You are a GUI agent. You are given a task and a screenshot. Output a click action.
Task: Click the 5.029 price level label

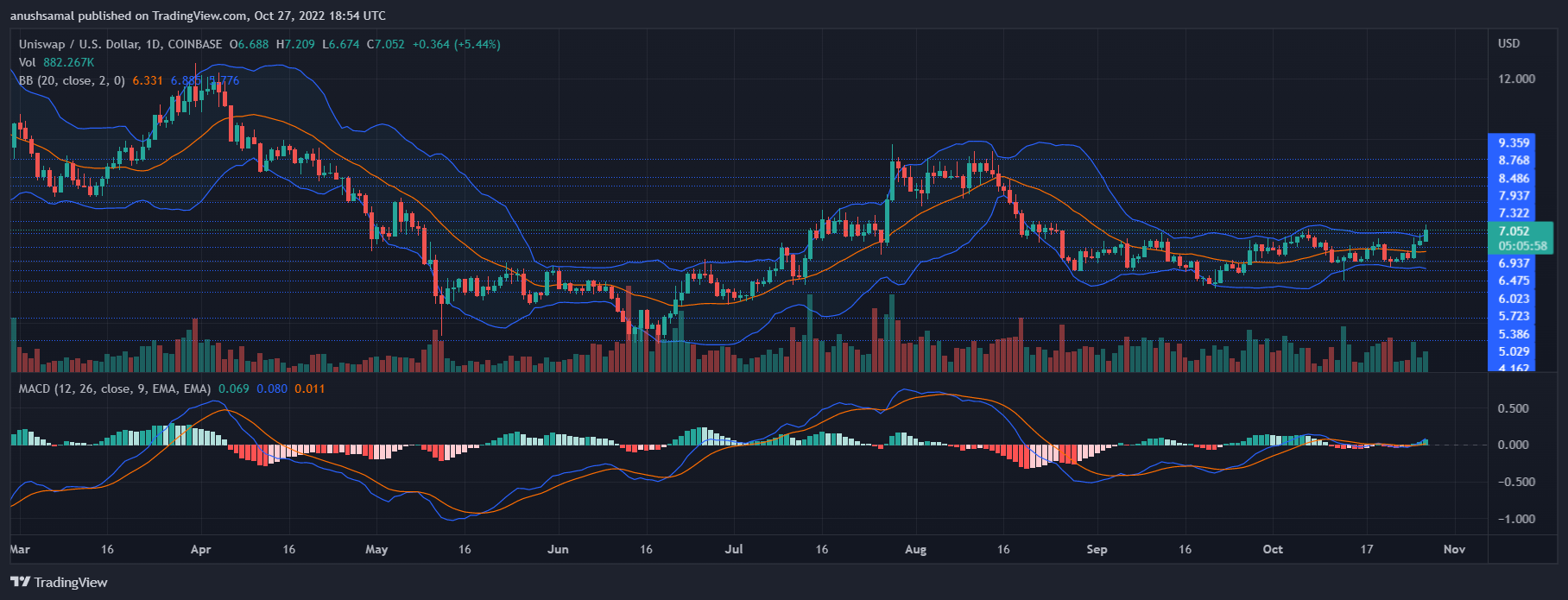[1514, 351]
